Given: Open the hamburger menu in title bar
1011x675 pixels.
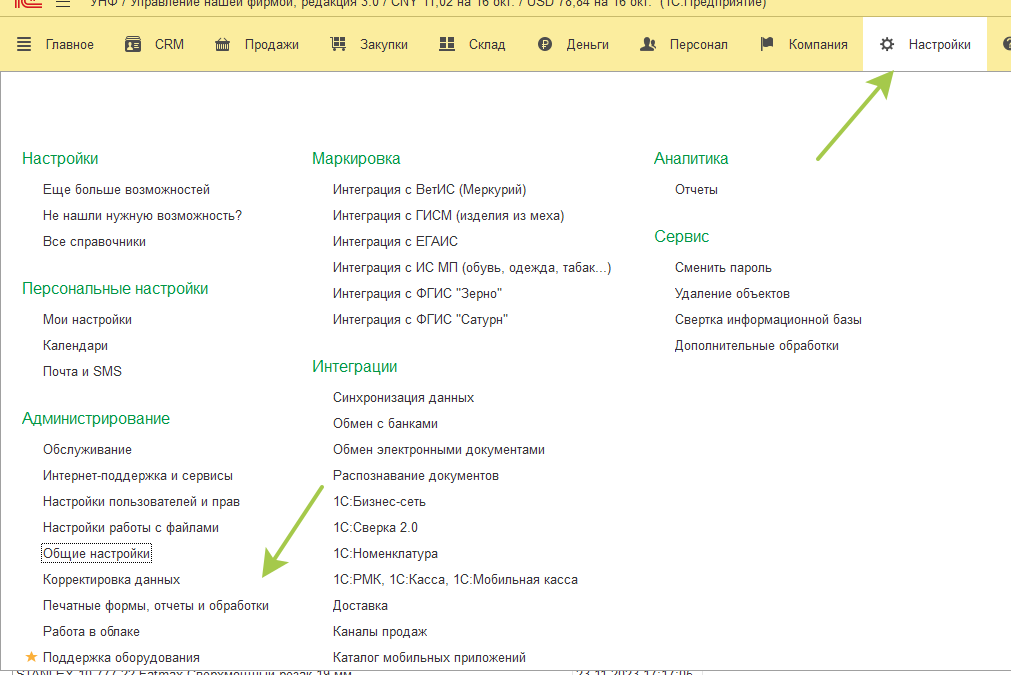Looking at the screenshot, I should point(62,4).
